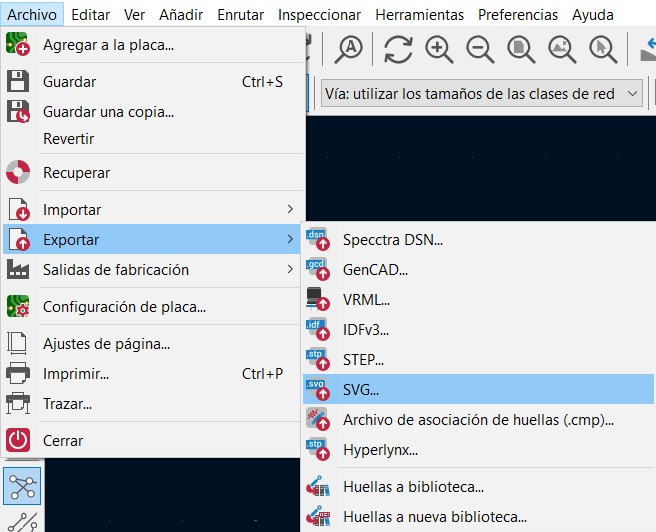The height and width of the screenshot is (532, 656).
Task: Toggle the ratsnest display icon in left toolbar
Action: (x=22, y=486)
